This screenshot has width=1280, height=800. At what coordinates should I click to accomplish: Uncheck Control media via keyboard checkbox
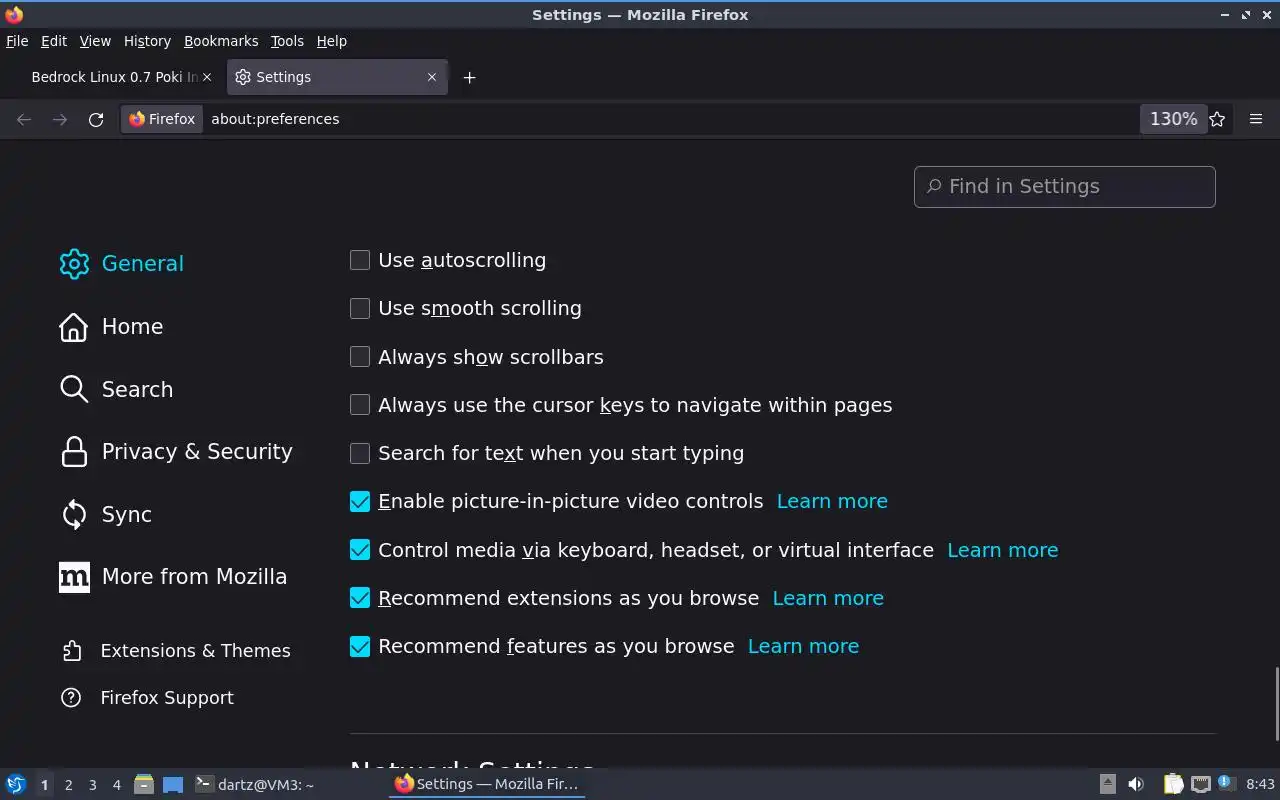coord(360,550)
